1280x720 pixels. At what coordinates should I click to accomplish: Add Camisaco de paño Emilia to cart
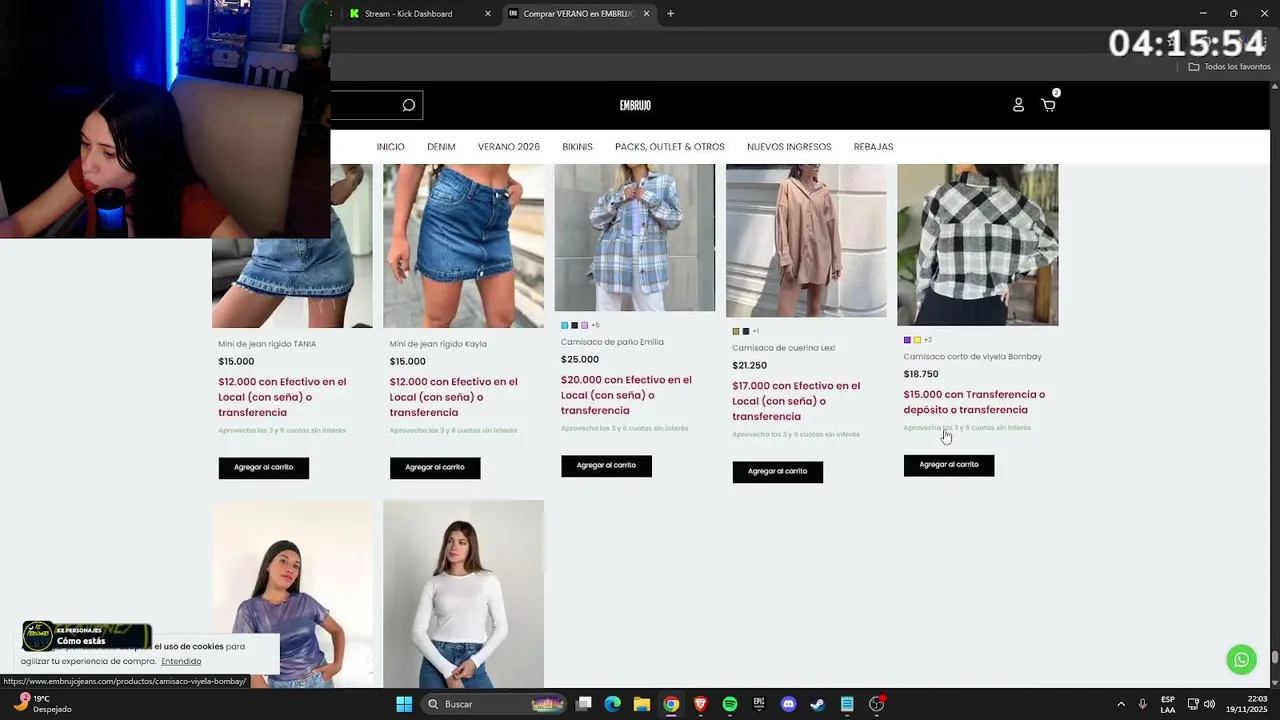pos(606,465)
